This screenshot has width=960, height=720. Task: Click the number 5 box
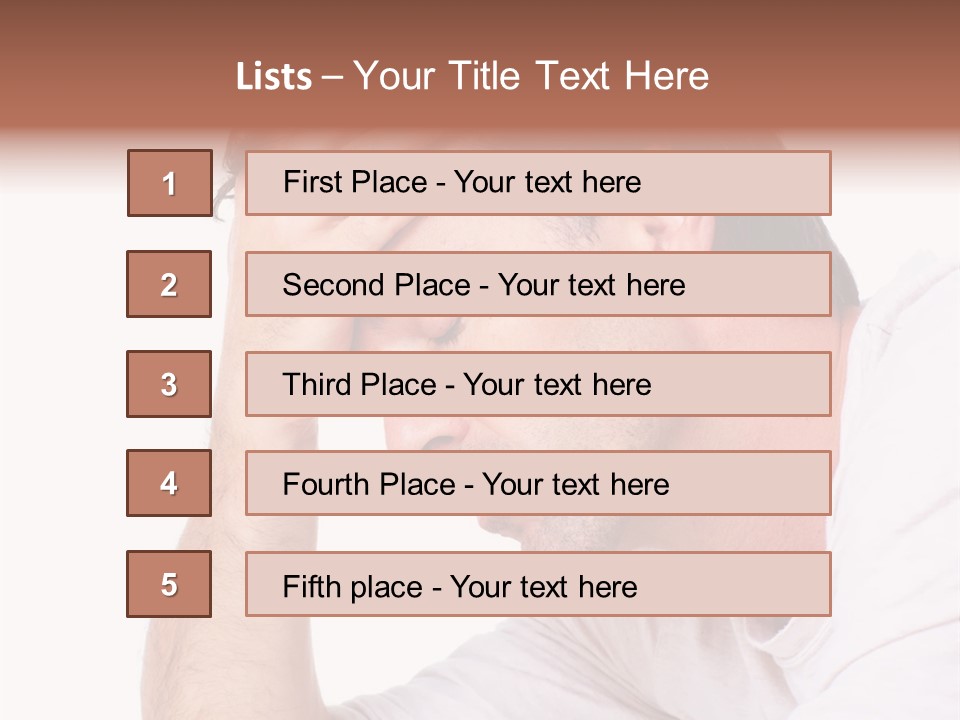169,584
